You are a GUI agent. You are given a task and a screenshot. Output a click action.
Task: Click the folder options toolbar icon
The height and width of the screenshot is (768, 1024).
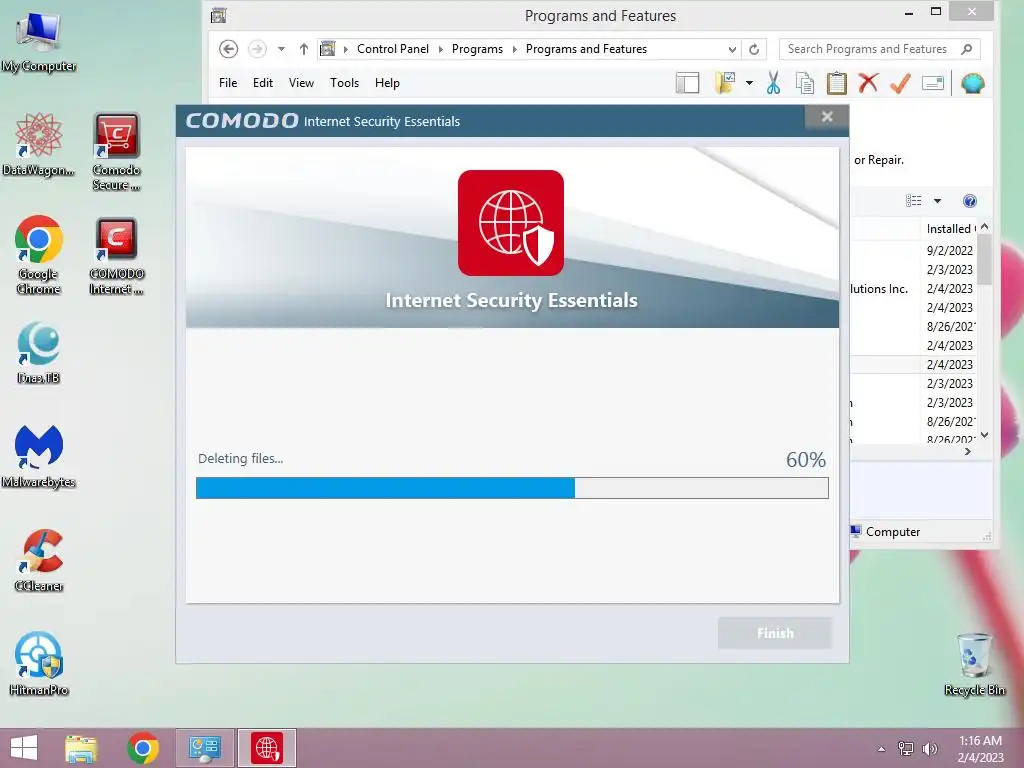point(725,83)
